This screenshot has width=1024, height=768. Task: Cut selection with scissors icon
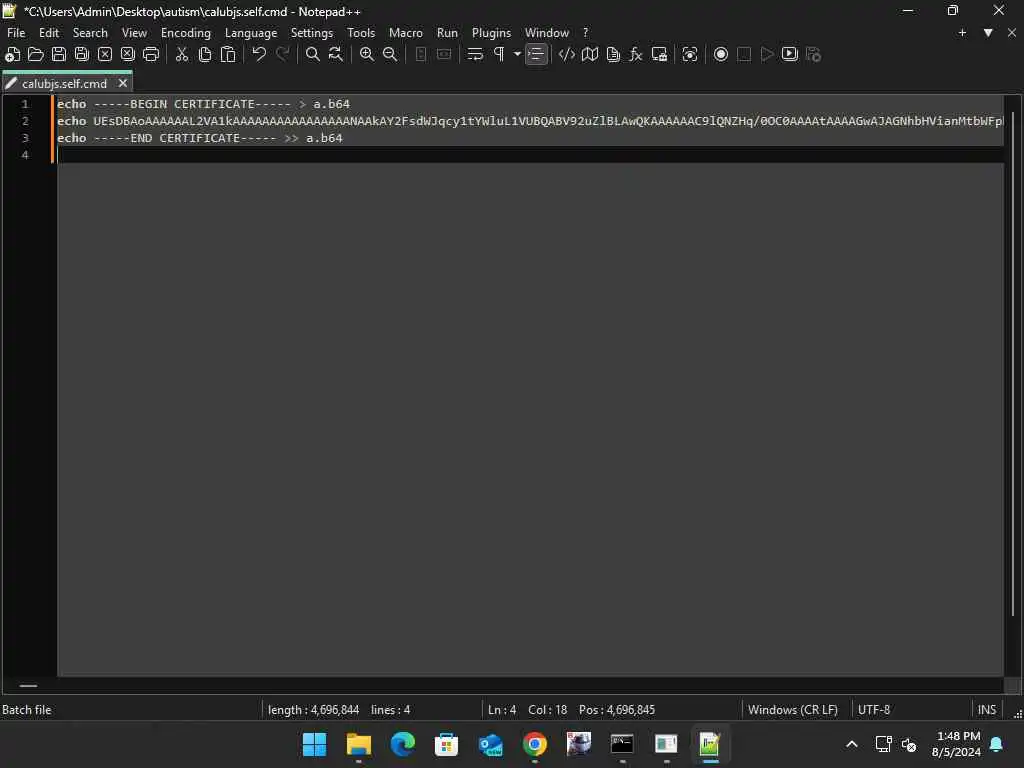(x=182, y=54)
